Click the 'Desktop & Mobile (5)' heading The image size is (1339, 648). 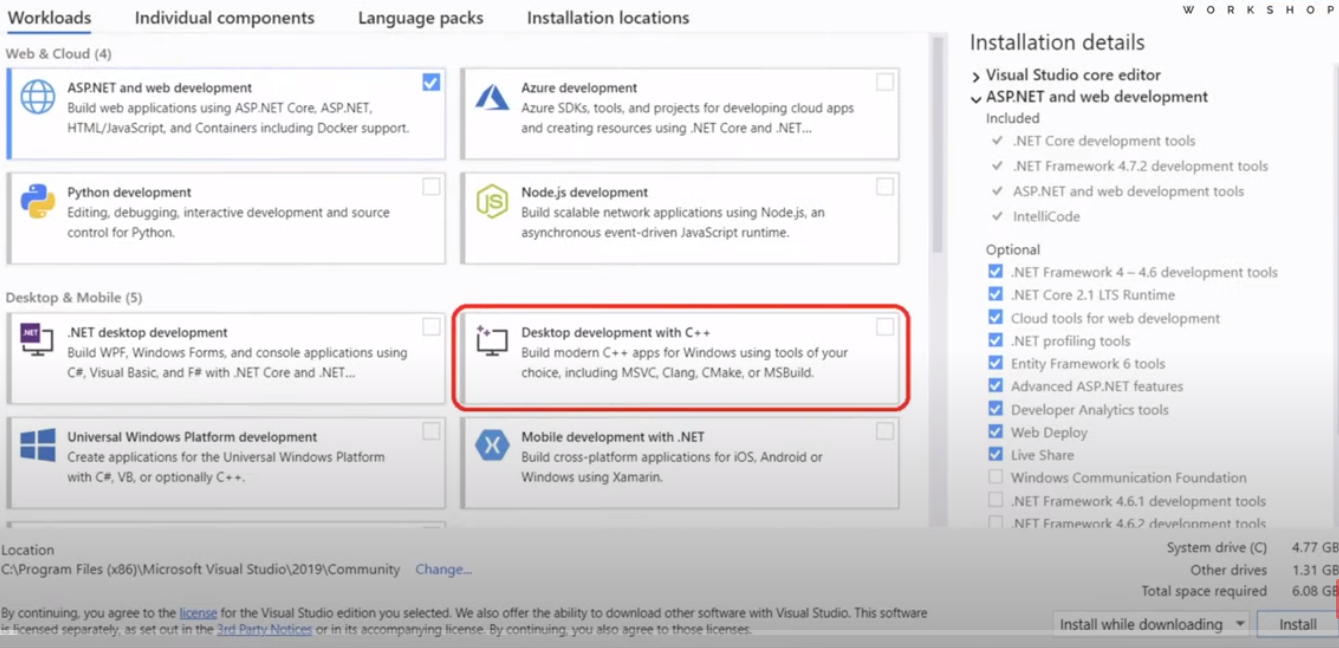pyautogui.click(x=74, y=297)
